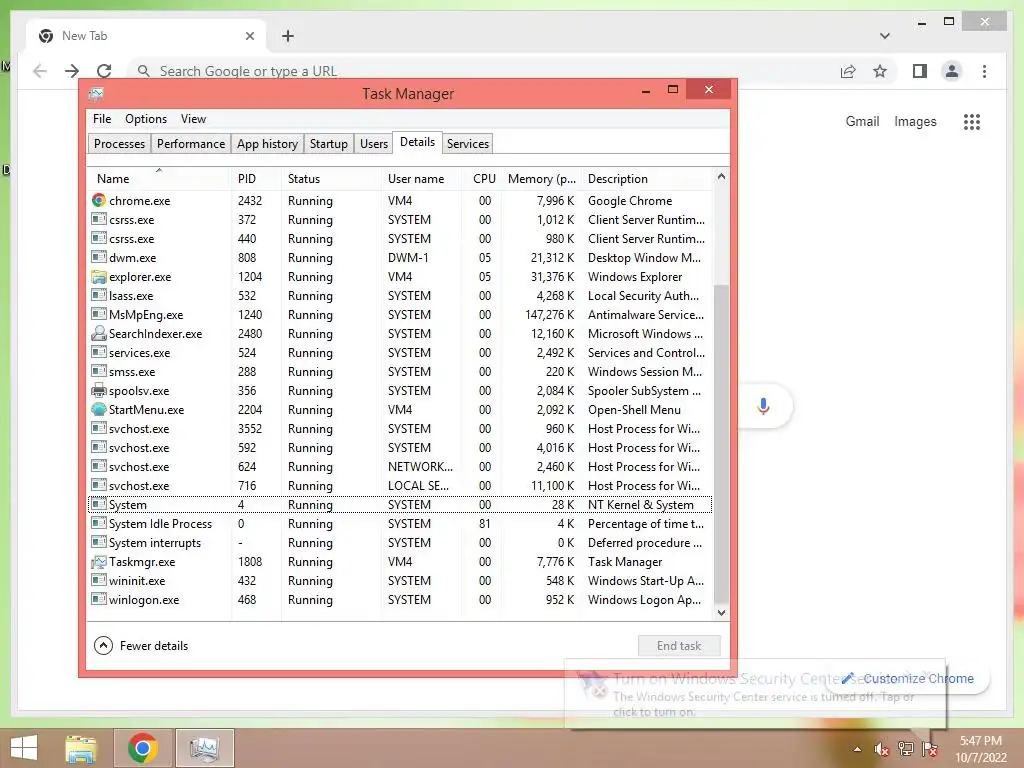Open the Options menu

pos(146,119)
